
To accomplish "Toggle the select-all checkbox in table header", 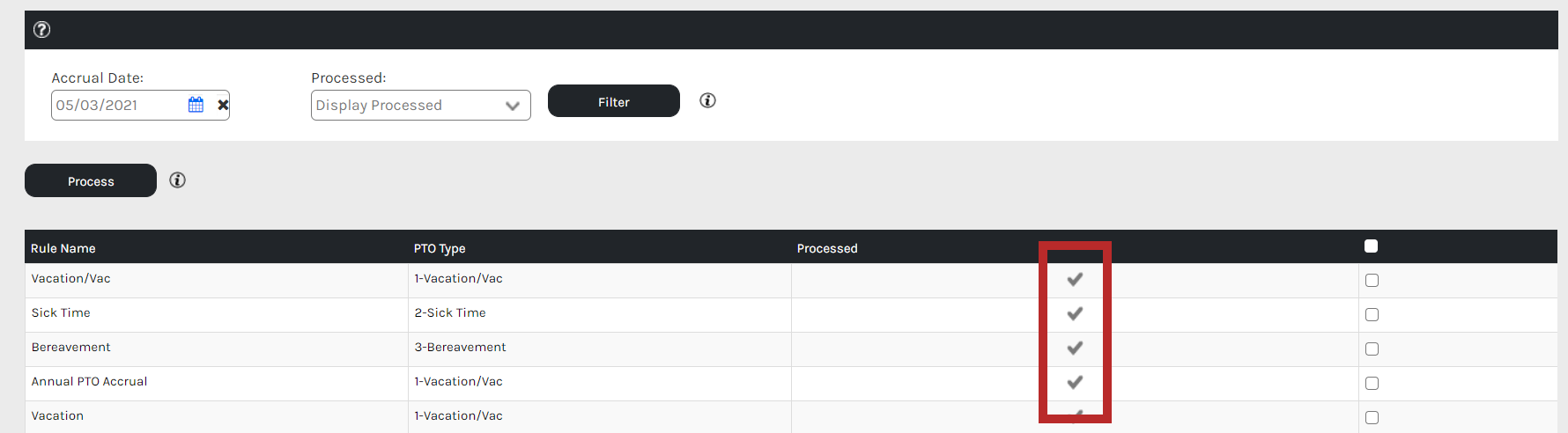I will pos(1371,246).
